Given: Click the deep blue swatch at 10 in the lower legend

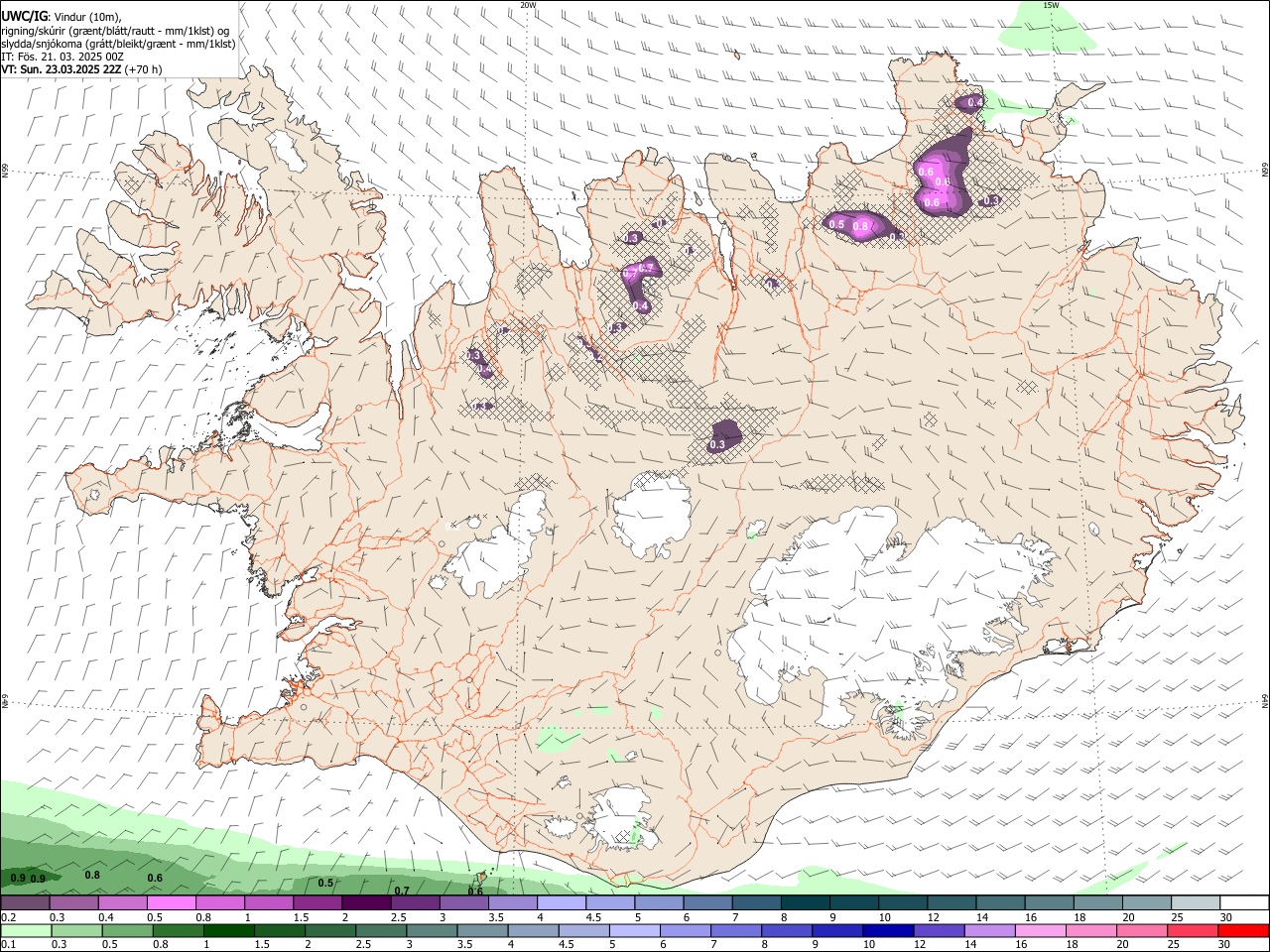Looking at the screenshot, I should 888,931.
